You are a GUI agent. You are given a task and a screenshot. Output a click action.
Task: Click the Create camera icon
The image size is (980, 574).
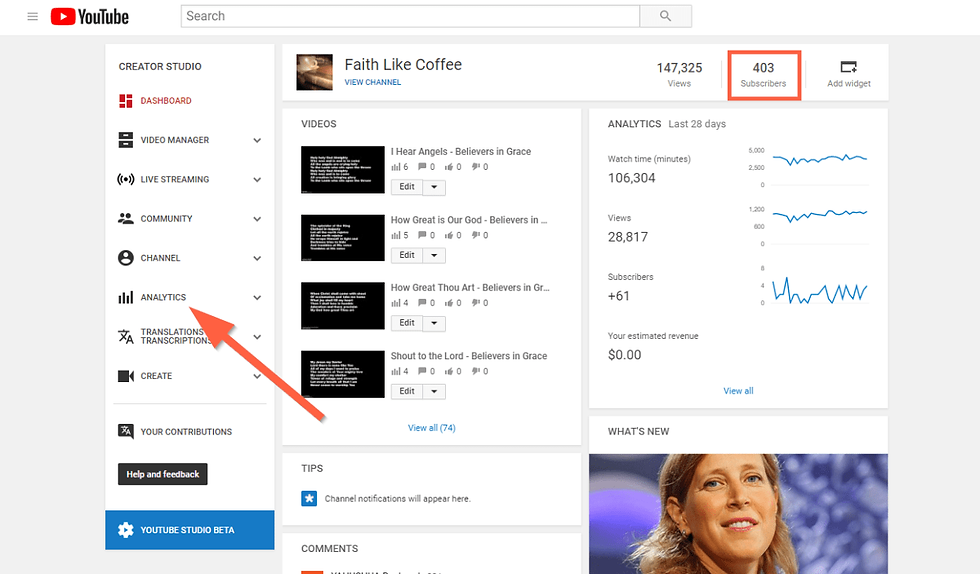point(126,376)
